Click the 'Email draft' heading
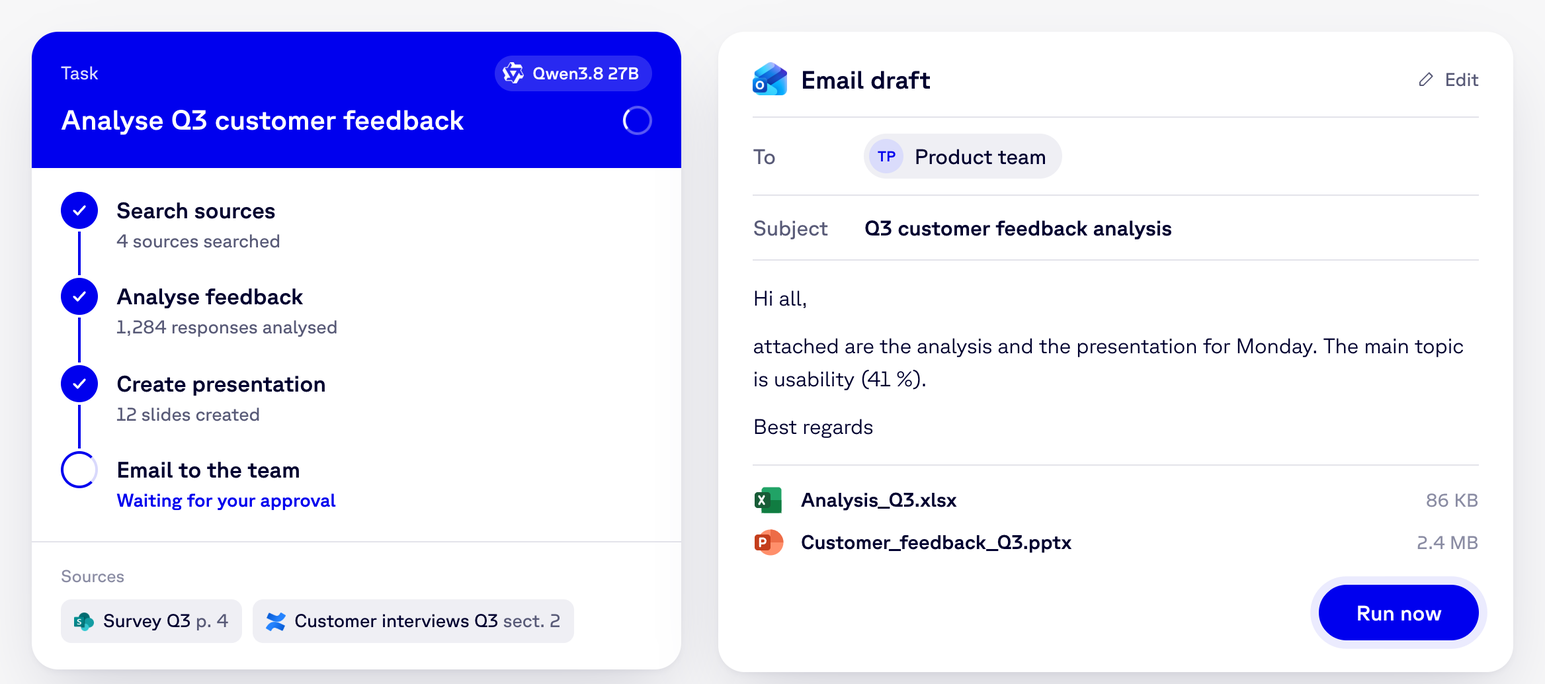This screenshot has width=1545, height=684. 866,80
